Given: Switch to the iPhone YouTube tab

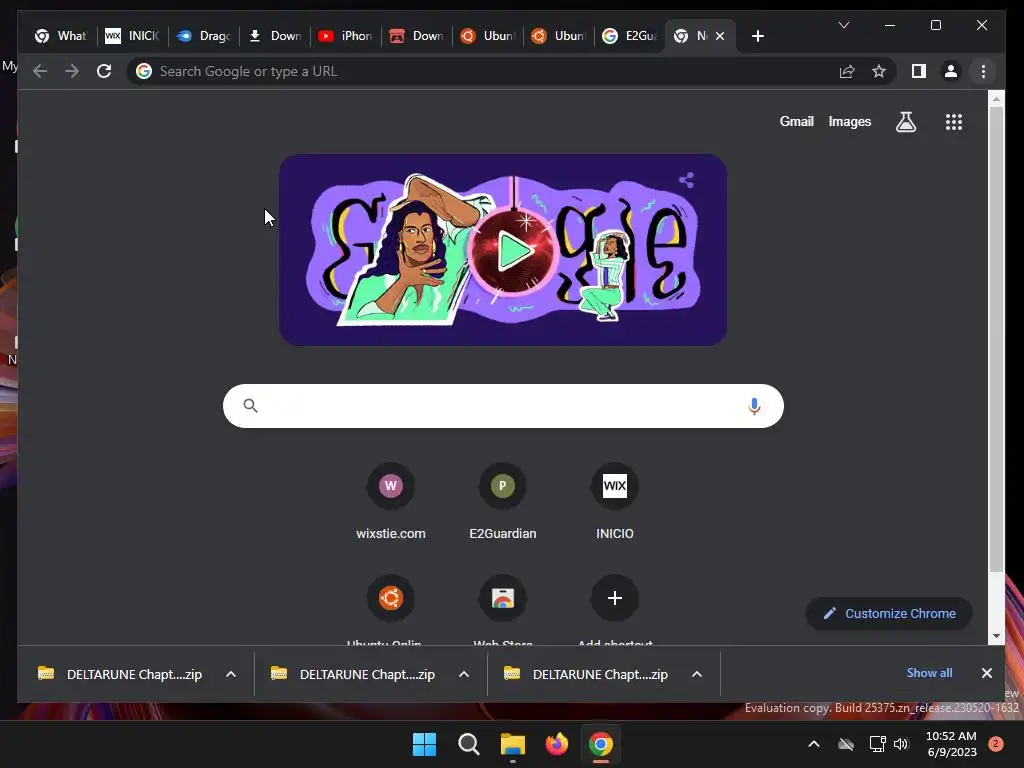Looking at the screenshot, I should point(345,36).
